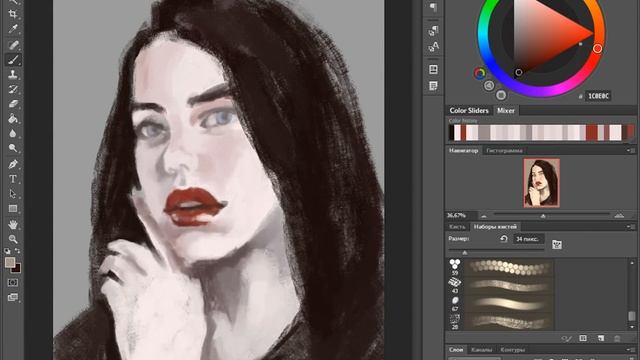Open the Paragraph panel icon
640x360 pixels.
point(433,7)
